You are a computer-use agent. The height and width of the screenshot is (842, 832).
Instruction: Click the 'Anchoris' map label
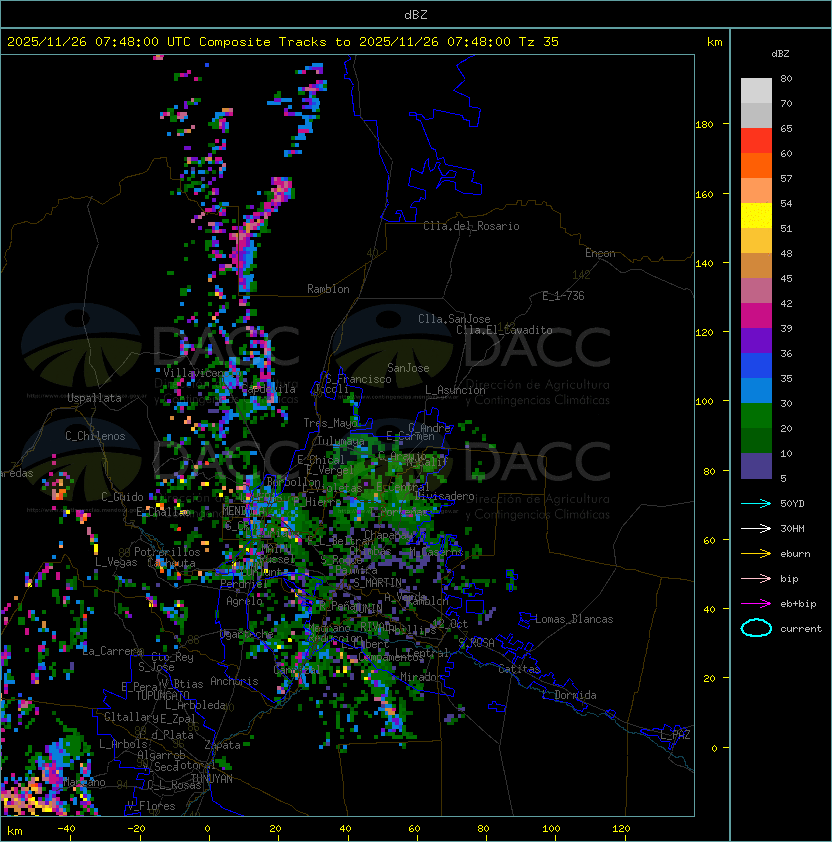pos(234,681)
